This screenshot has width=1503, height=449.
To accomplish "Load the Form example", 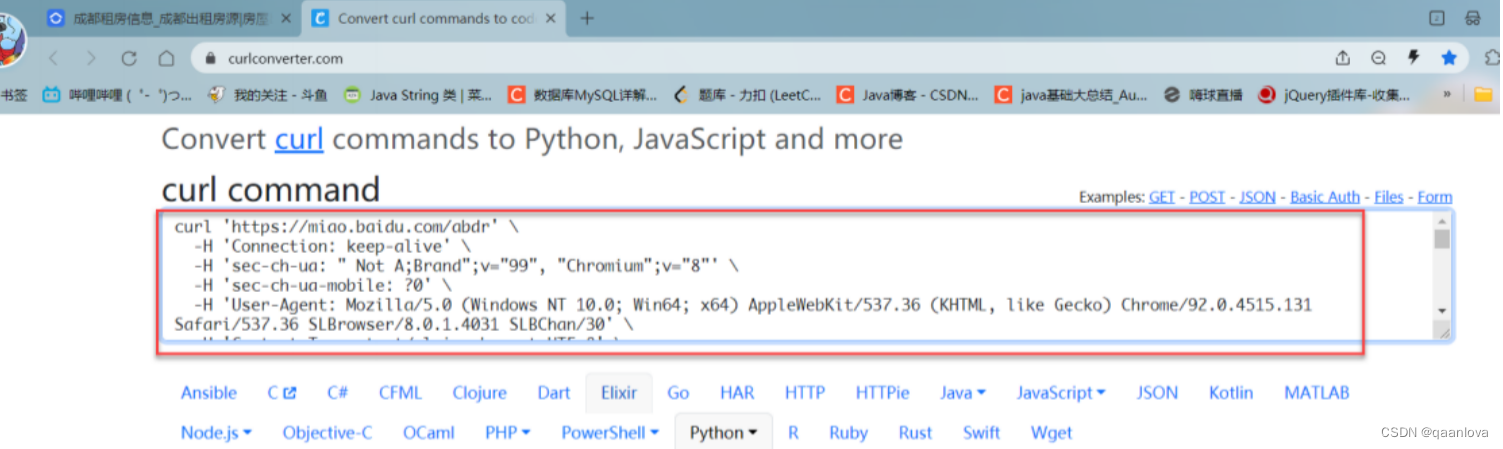I will [1435, 197].
